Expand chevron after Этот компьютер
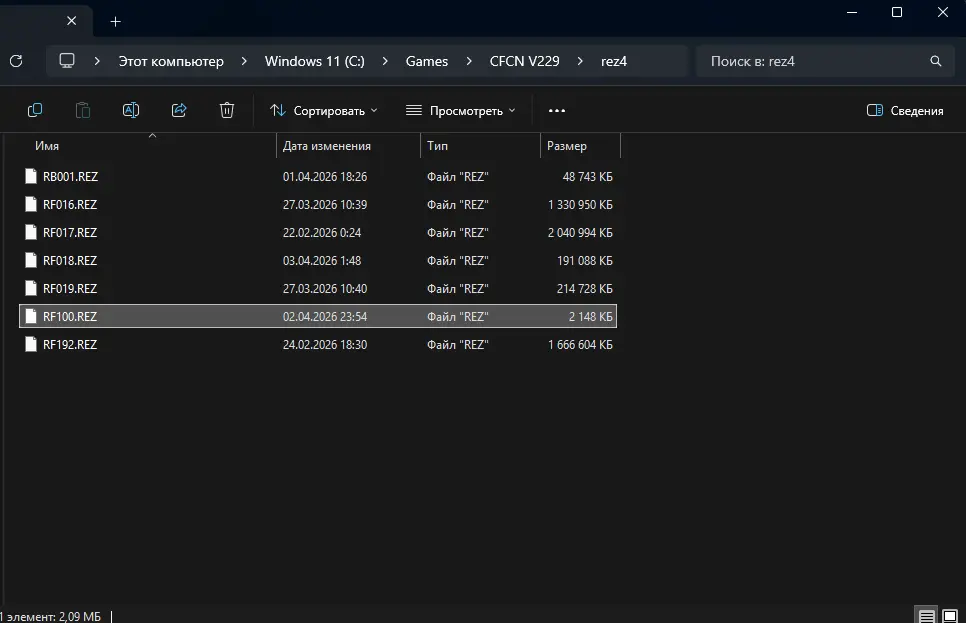The width and height of the screenshot is (966, 623). [244, 61]
